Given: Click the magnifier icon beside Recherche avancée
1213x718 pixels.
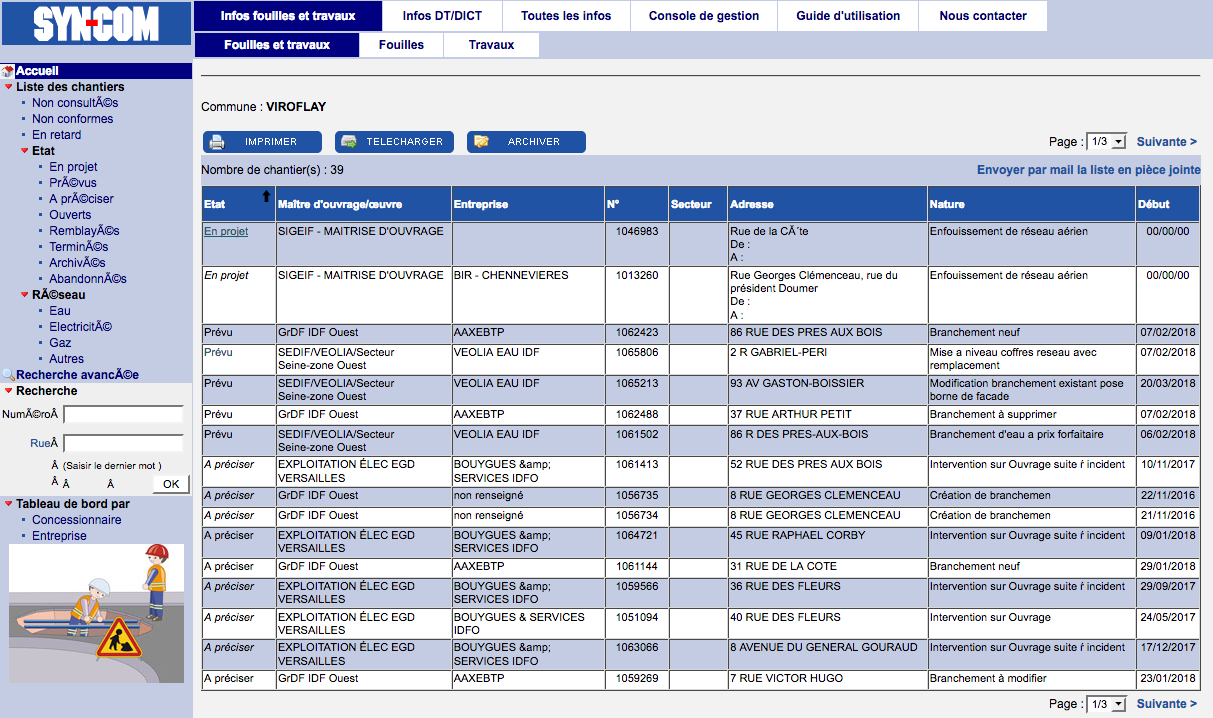Looking at the screenshot, I should pyautogui.click(x=8, y=375).
